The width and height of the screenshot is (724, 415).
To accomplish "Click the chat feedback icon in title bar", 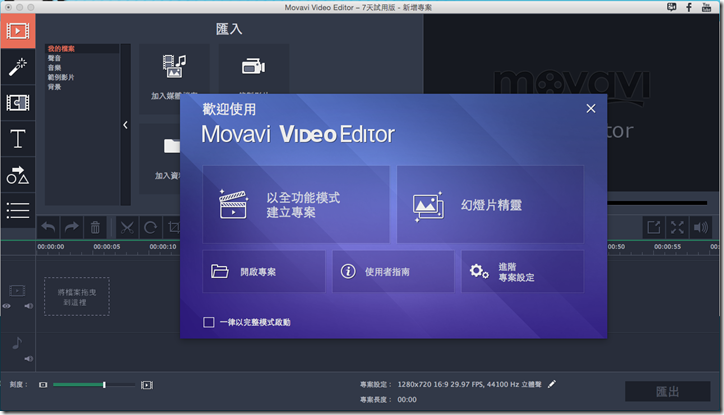I will [672, 7].
